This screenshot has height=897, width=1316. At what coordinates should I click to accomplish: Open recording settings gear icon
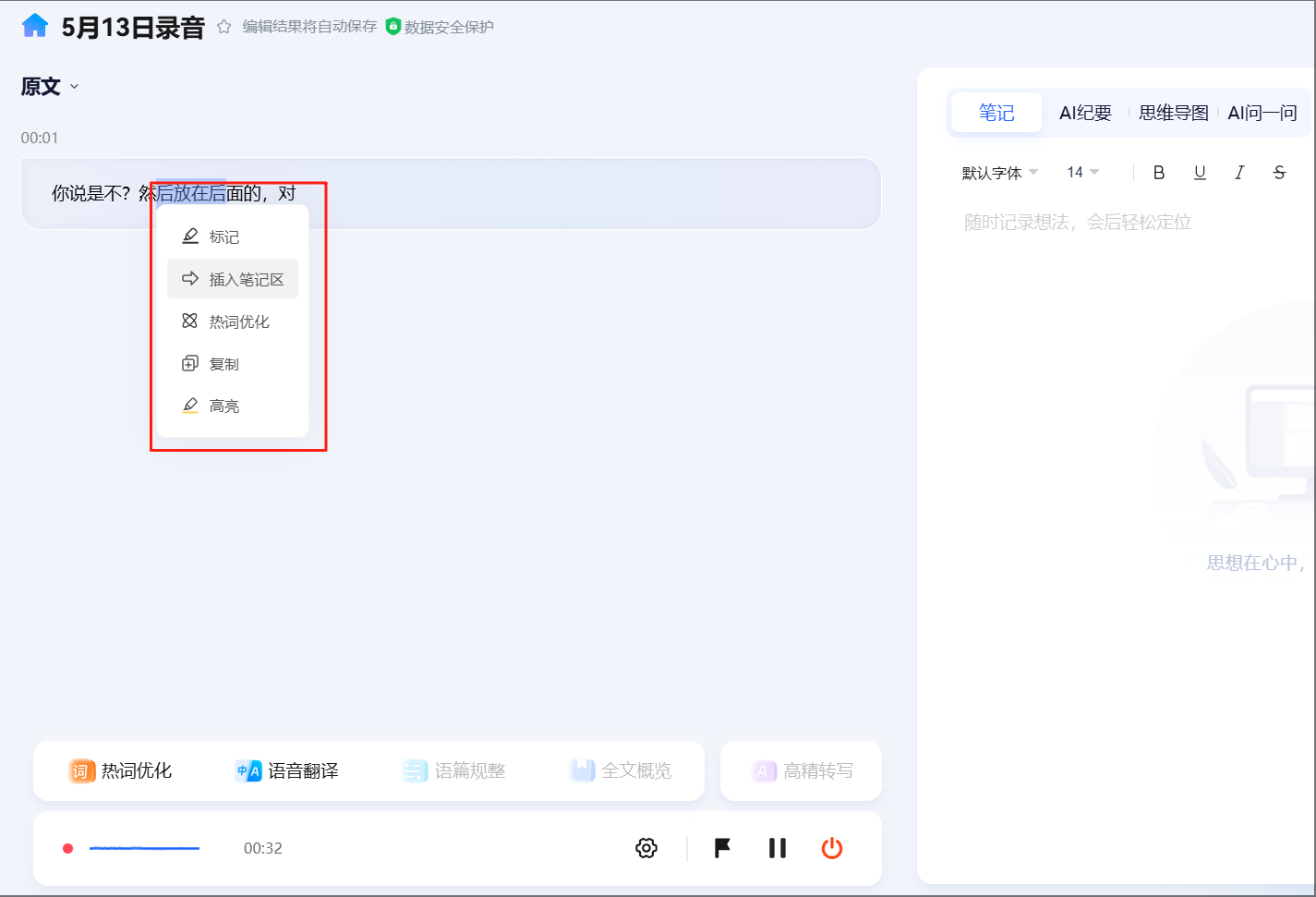click(x=646, y=848)
